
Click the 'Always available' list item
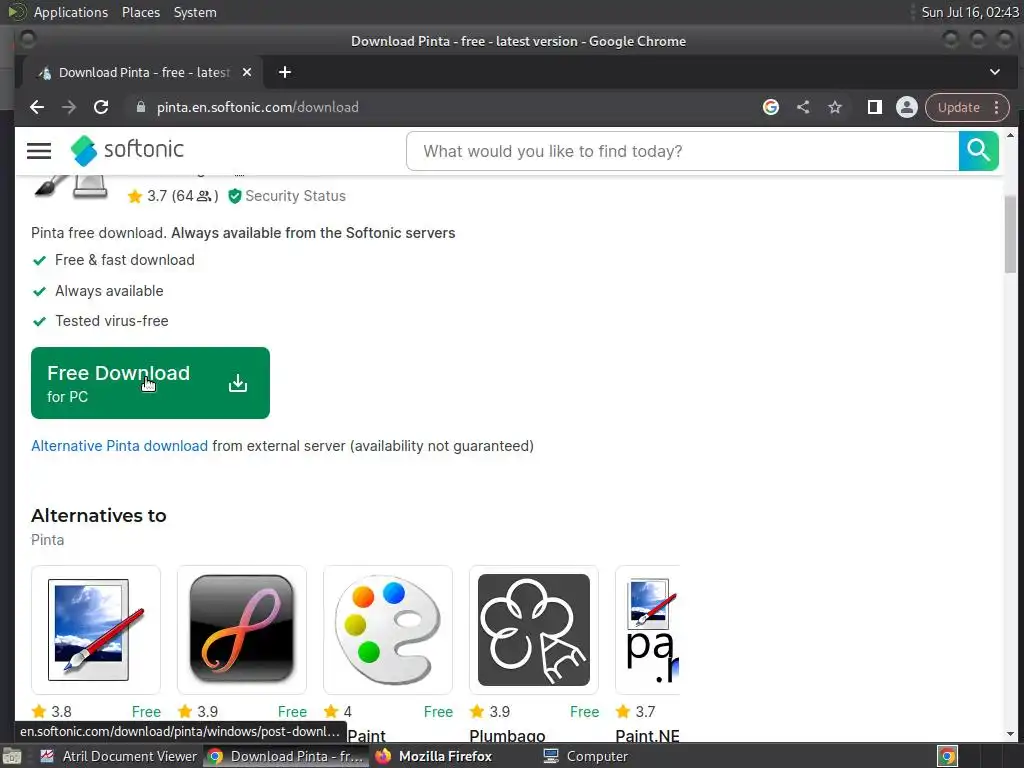coord(109,291)
